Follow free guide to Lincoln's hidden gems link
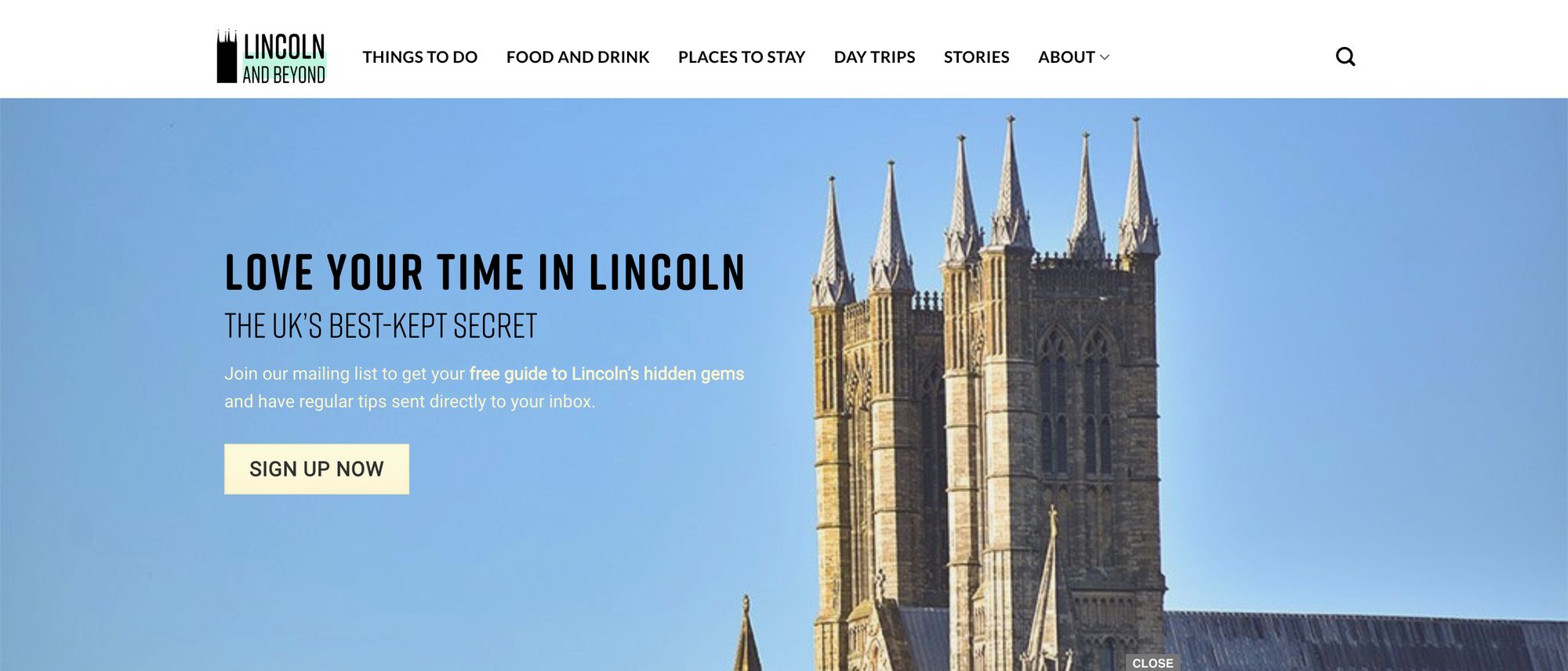This screenshot has width=1568, height=671. pos(607,374)
